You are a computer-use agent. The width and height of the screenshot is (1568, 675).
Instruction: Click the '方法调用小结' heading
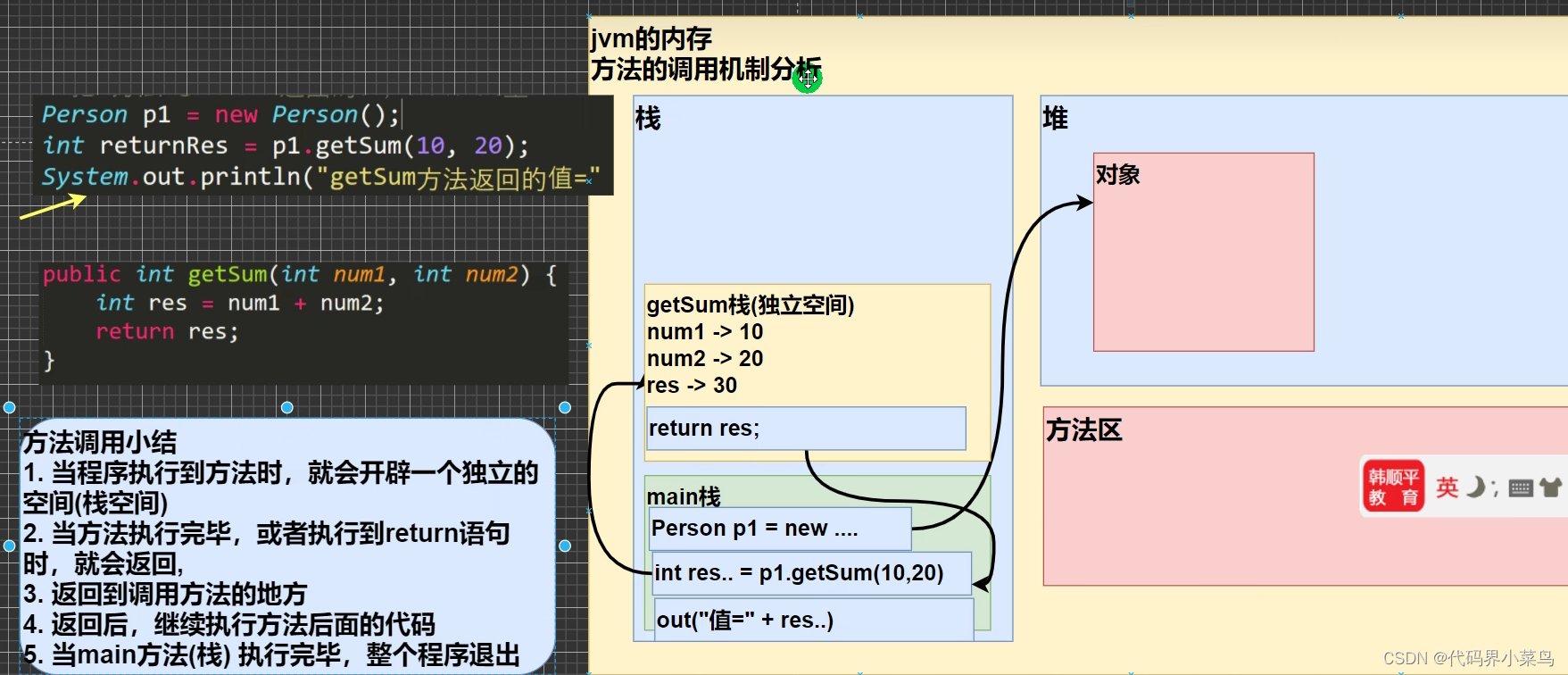100,442
